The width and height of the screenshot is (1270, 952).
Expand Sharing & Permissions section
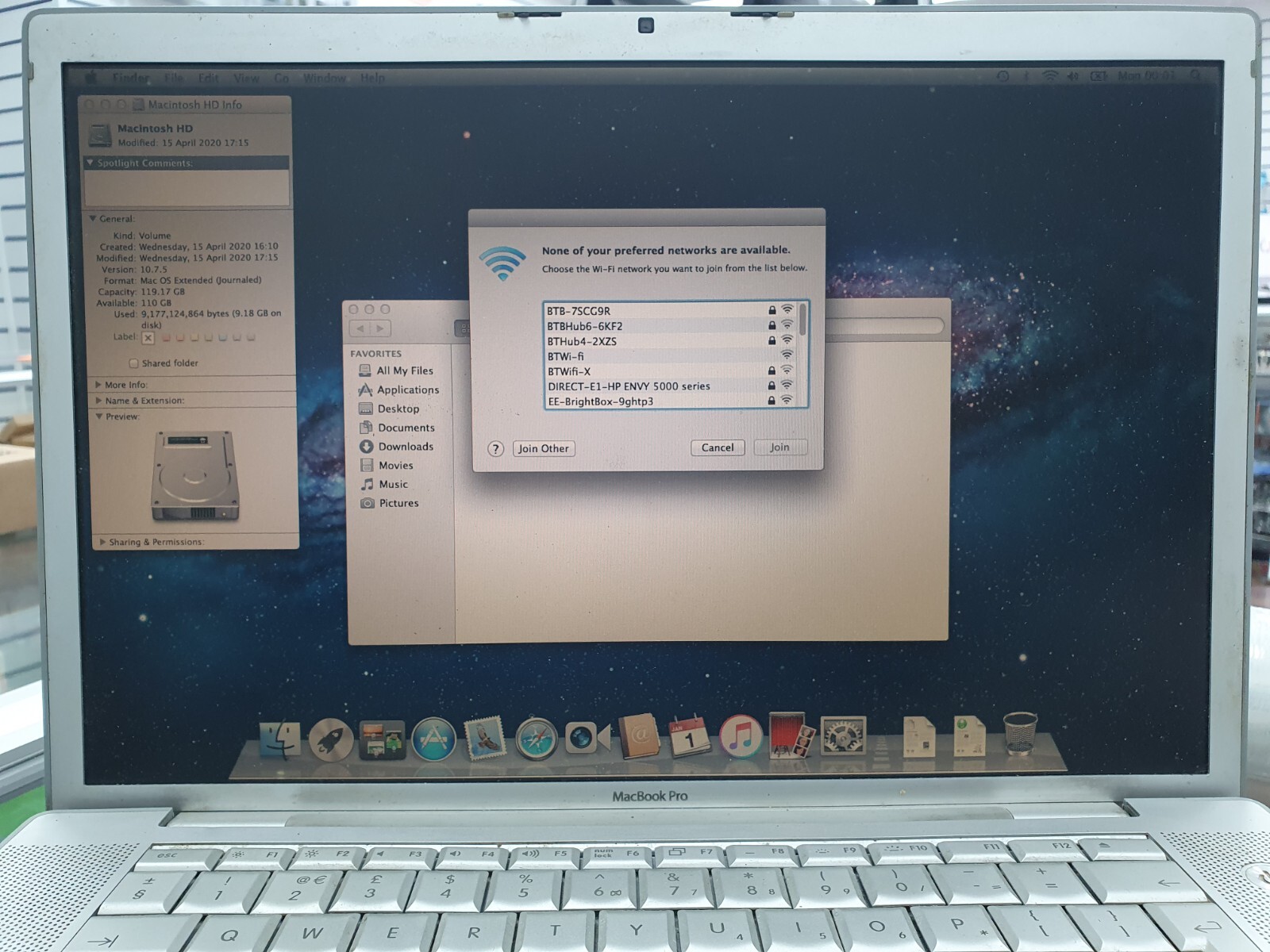coord(102,542)
